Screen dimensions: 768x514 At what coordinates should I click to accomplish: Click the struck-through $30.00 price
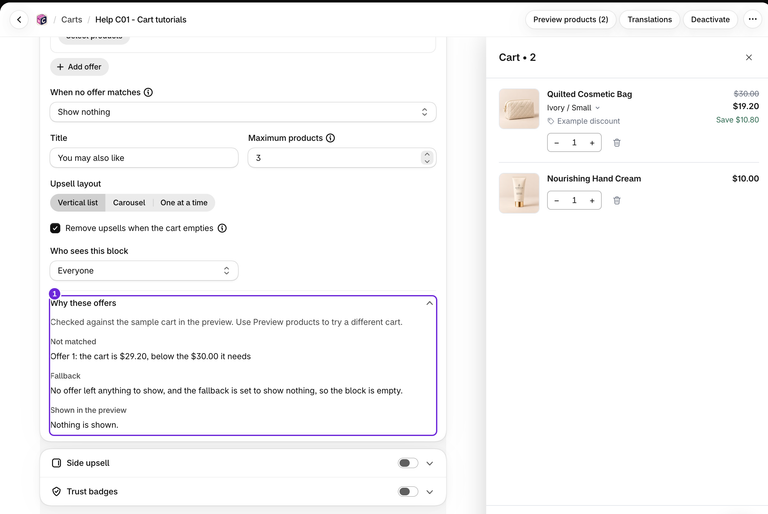(746, 94)
